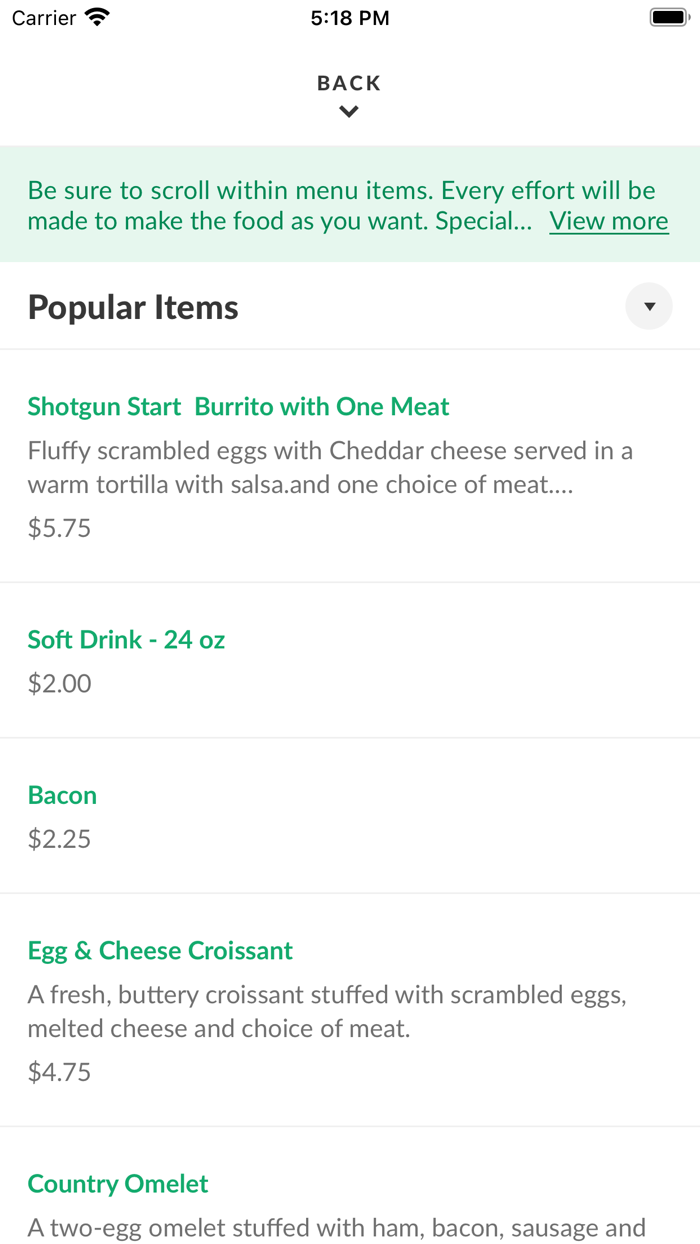The image size is (700, 1244).
Task: Tap the View more link
Action: pyautogui.click(x=608, y=220)
